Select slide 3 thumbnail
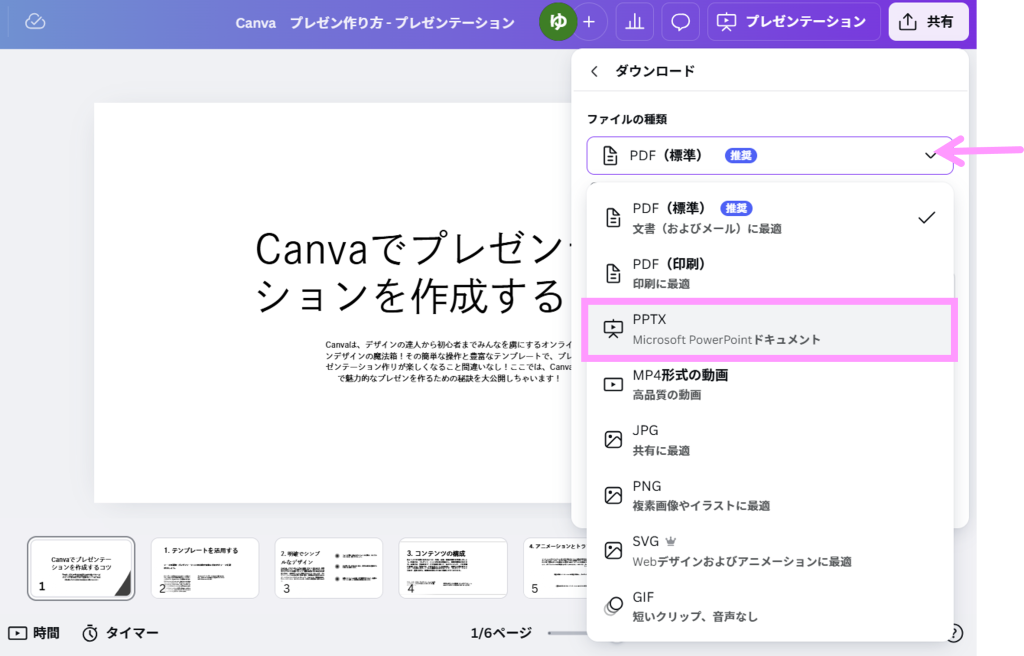The height and width of the screenshot is (656, 1024). pyautogui.click(x=328, y=568)
